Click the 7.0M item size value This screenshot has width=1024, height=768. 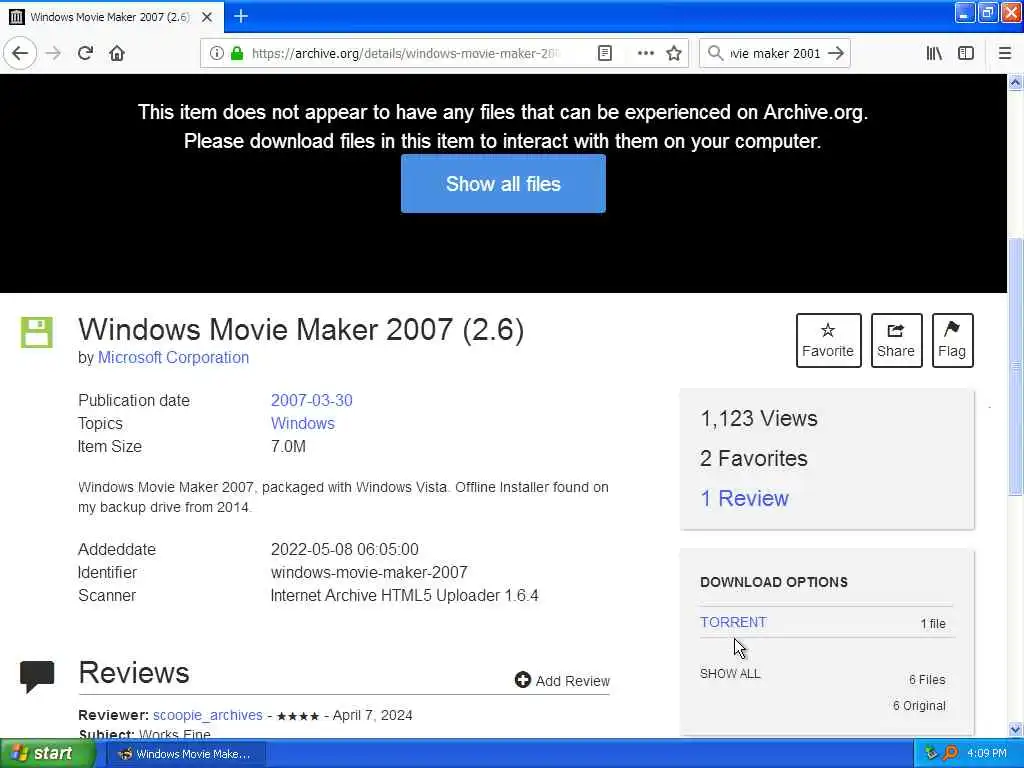coord(288,447)
